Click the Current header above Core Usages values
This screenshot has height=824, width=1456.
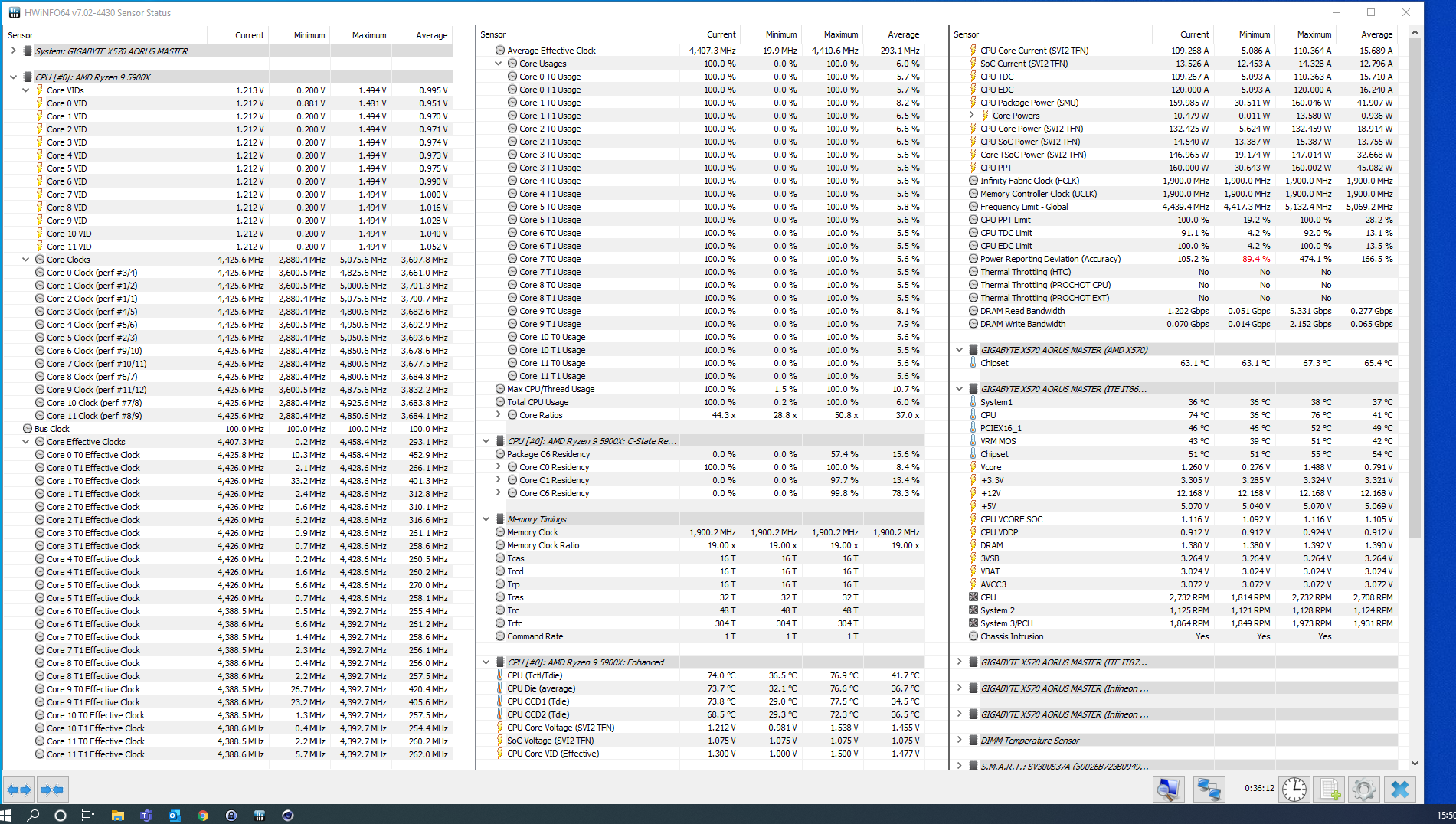pyautogui.click(x=709, y=34)
